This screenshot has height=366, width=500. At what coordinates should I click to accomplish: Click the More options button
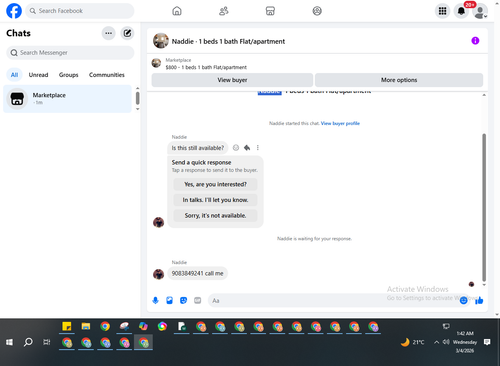[x=399, y=80]
